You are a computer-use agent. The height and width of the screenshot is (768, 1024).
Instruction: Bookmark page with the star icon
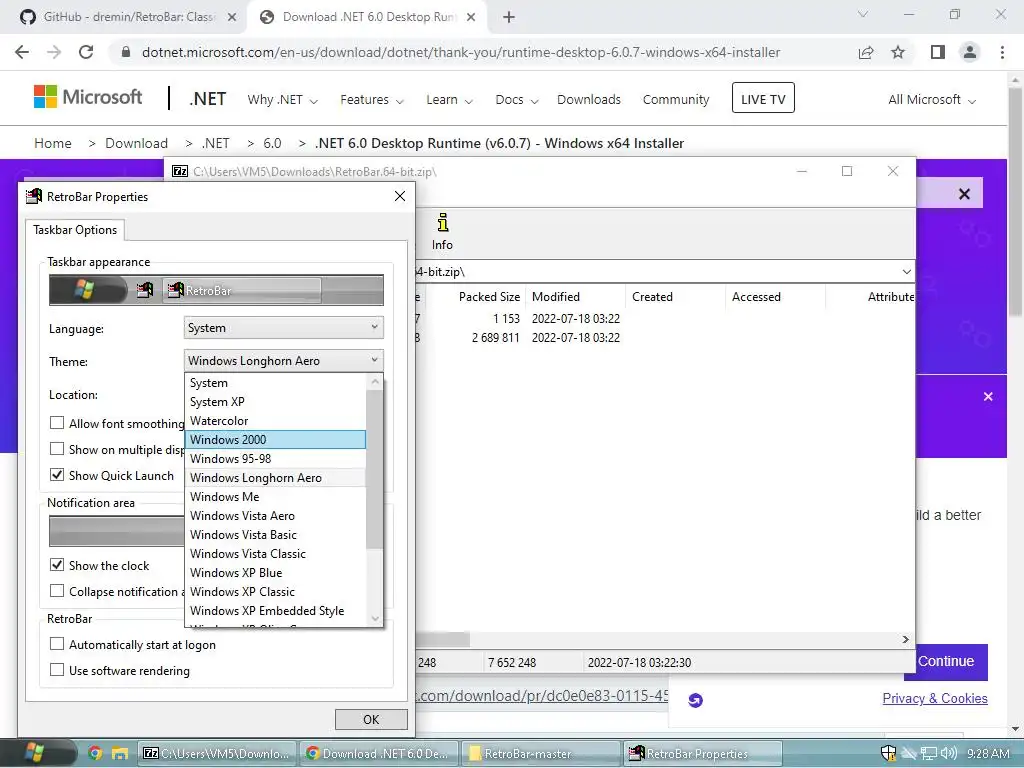click(898, 52)
